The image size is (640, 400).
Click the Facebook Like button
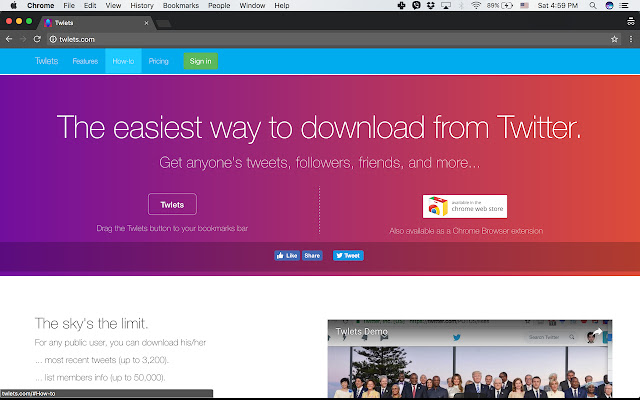point(287,256)
